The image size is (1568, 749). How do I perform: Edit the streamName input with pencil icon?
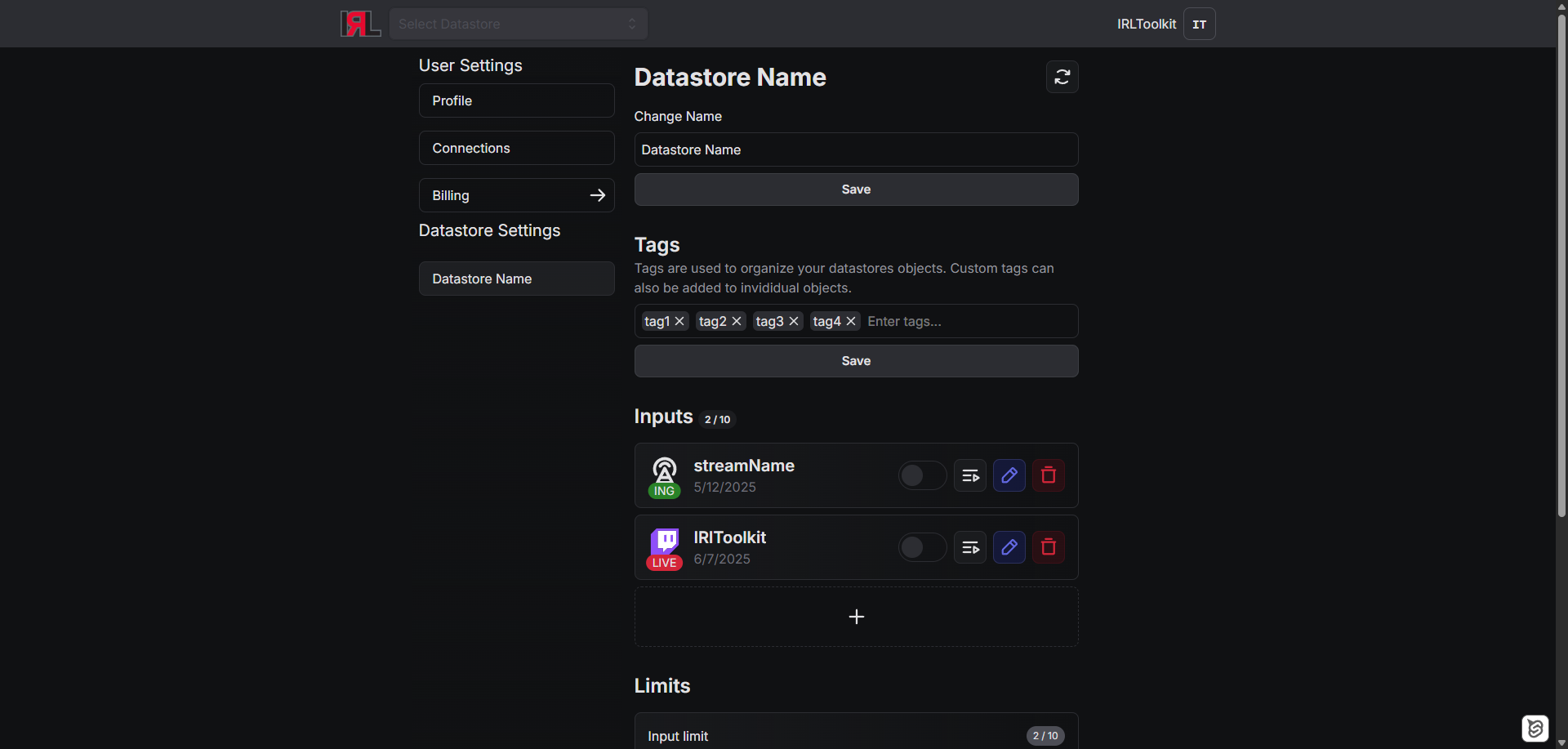(x=1009, y=475)
